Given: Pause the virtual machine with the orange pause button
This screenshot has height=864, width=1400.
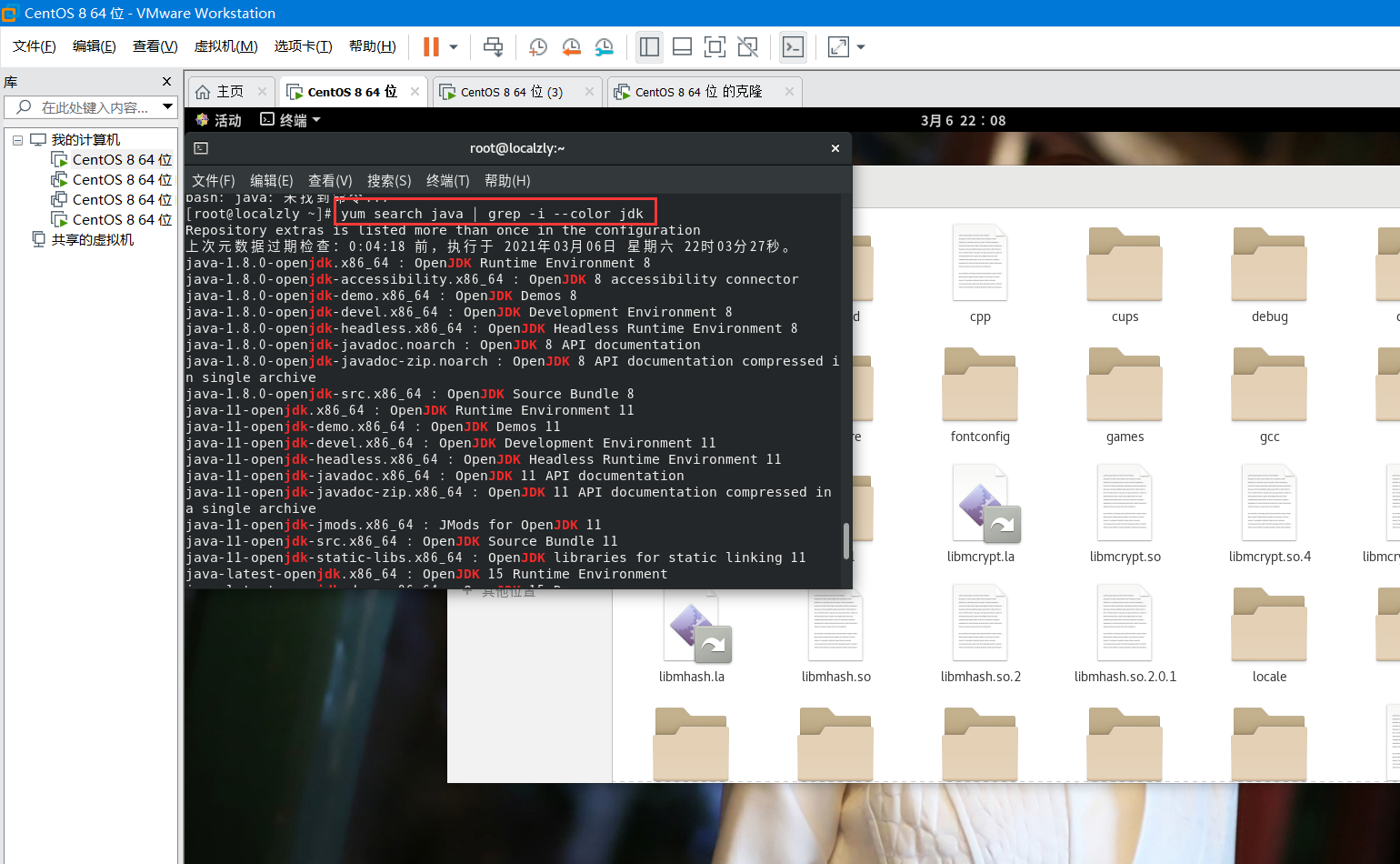Looking at the screenshot, I should click(x=431, y=46).
